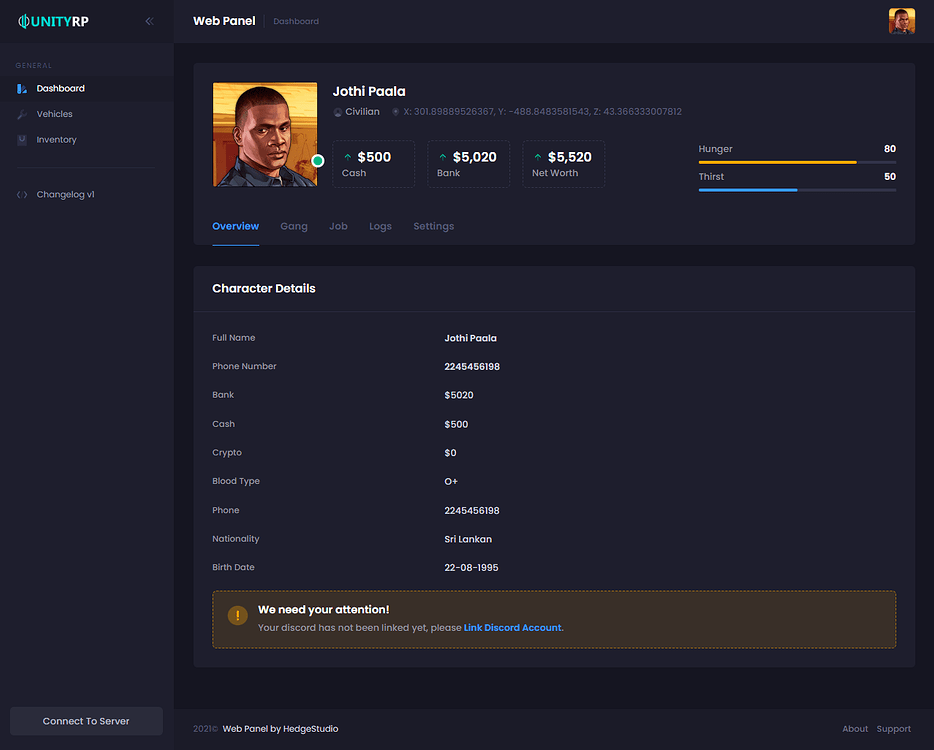Open profile via the avatar thumbnail top right
Screen dimensions: 934x750
[x=901, y=20]
